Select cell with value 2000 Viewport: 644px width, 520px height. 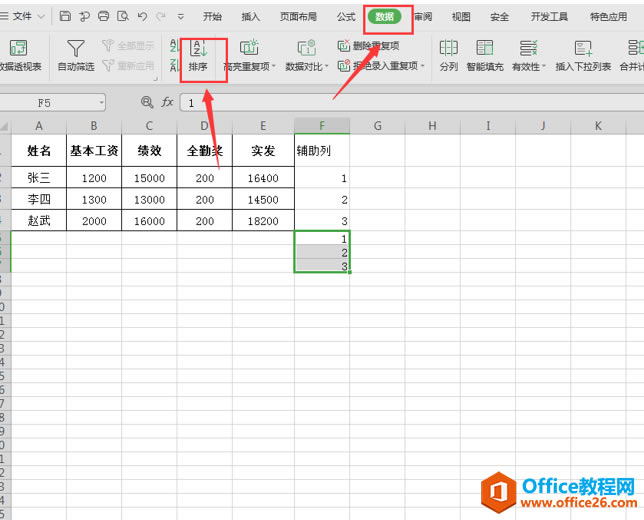tap(94, 221)
